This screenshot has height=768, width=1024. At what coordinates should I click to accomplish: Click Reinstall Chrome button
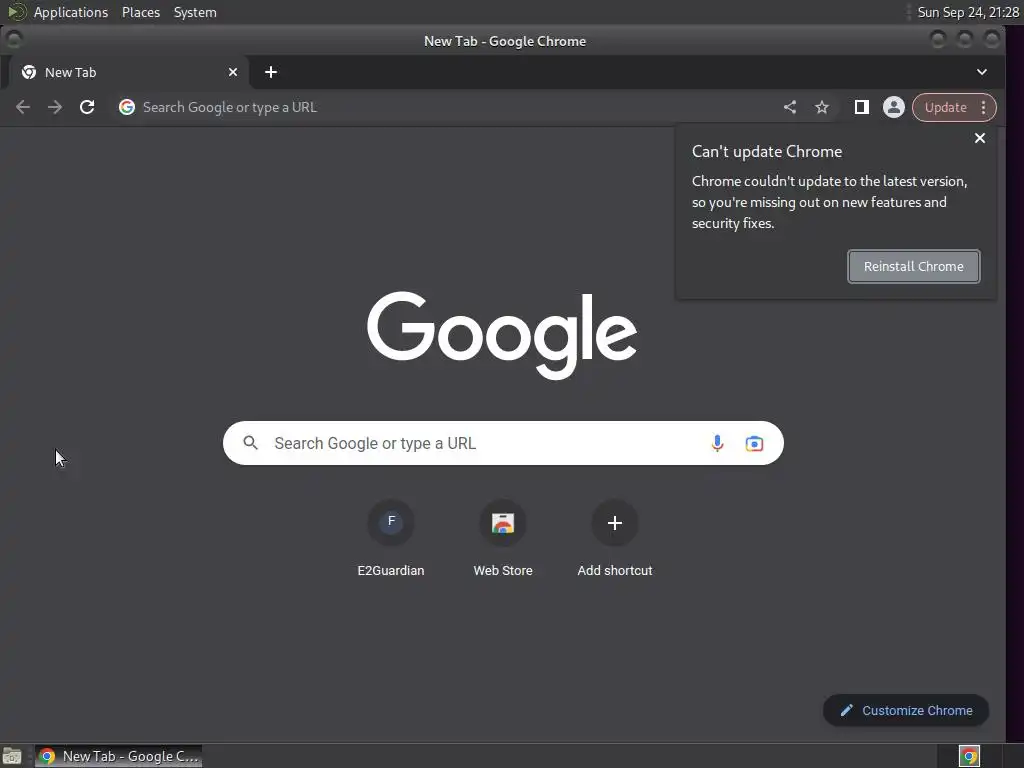914,266
